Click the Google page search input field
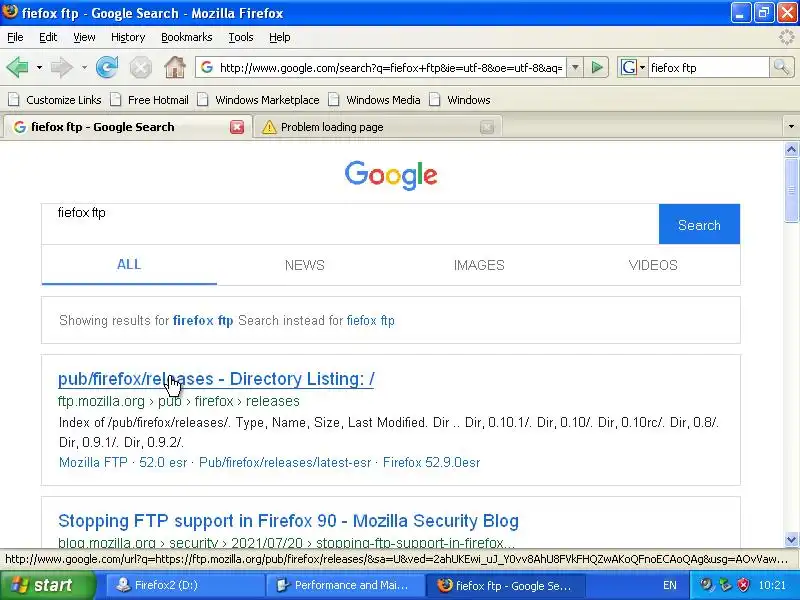This screenshot has width=800, height=600. tap(350, 224)
